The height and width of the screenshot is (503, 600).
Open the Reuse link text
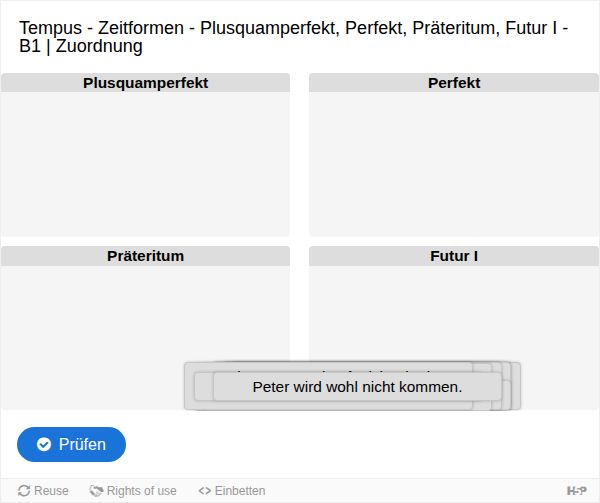[51, 491]
